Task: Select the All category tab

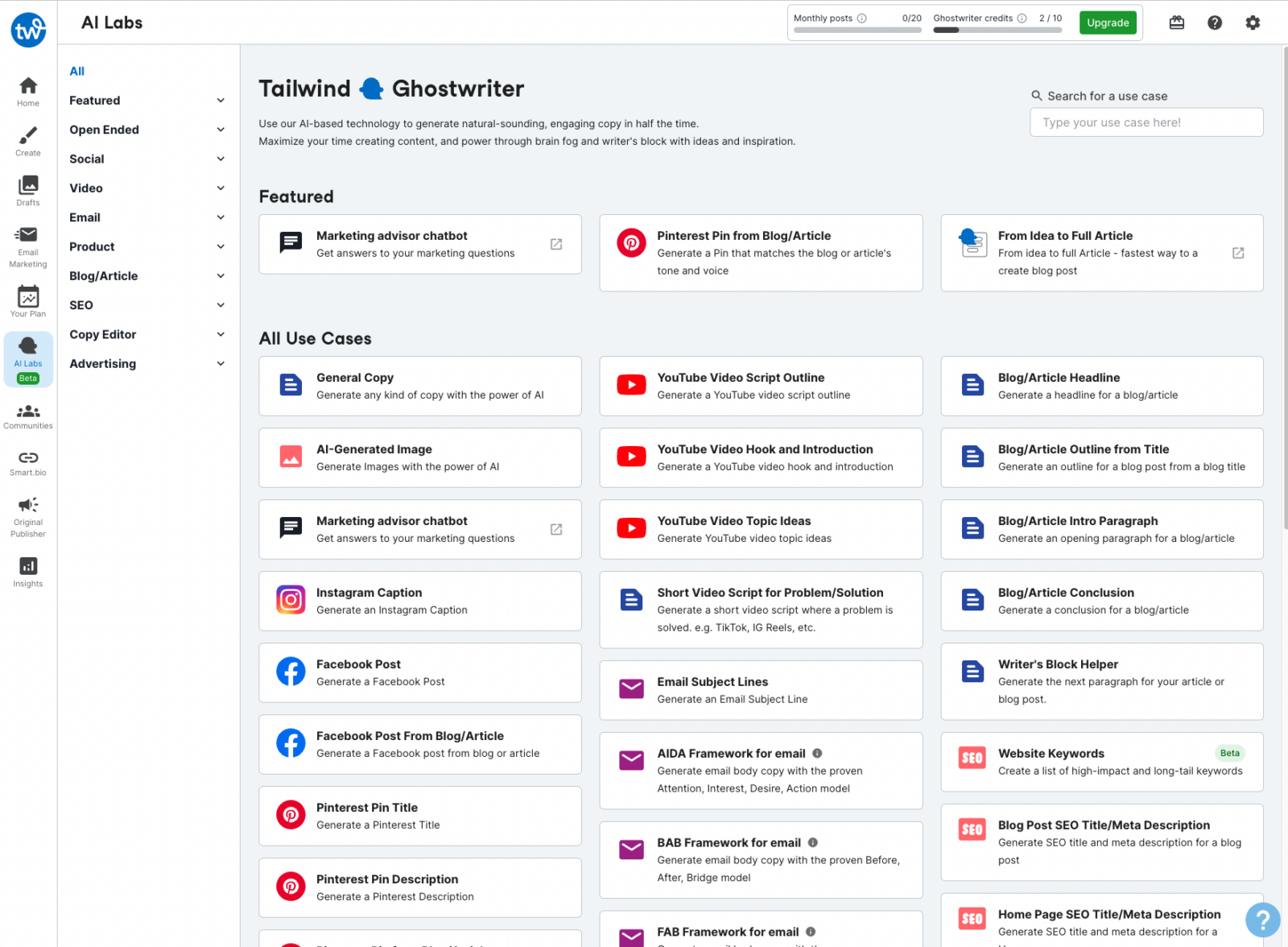Action: click(77, 71)
